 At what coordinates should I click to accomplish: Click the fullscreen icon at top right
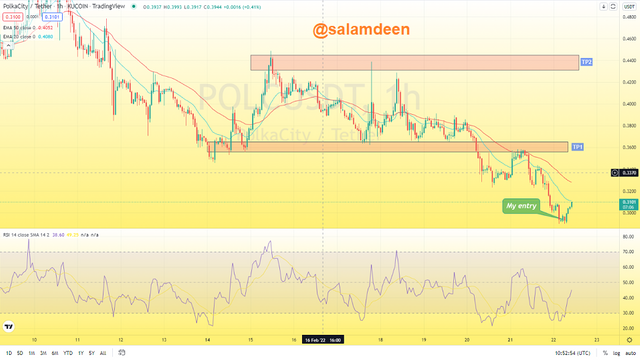[613, 7]
